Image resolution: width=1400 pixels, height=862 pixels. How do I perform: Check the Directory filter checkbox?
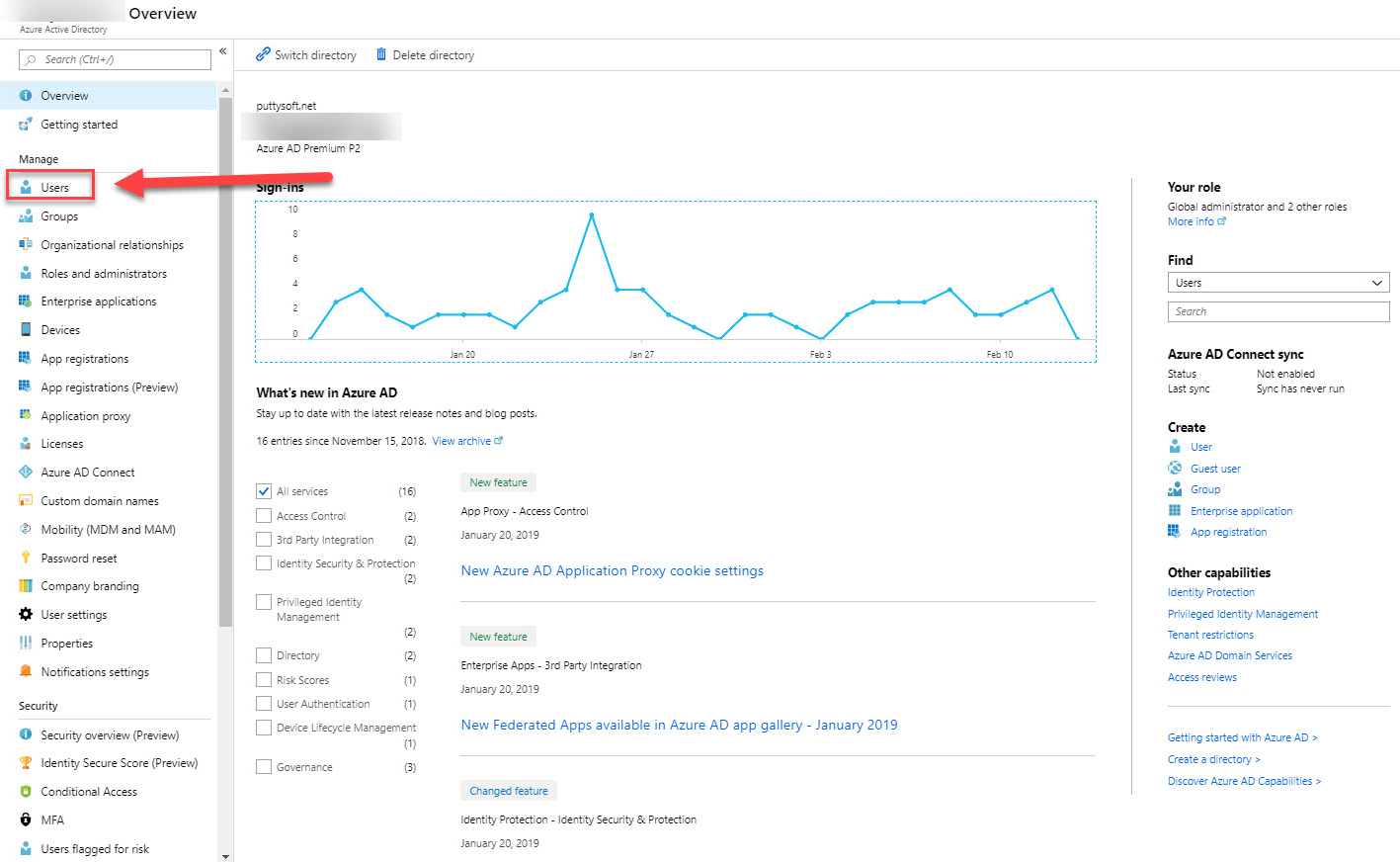pos(264,655)
